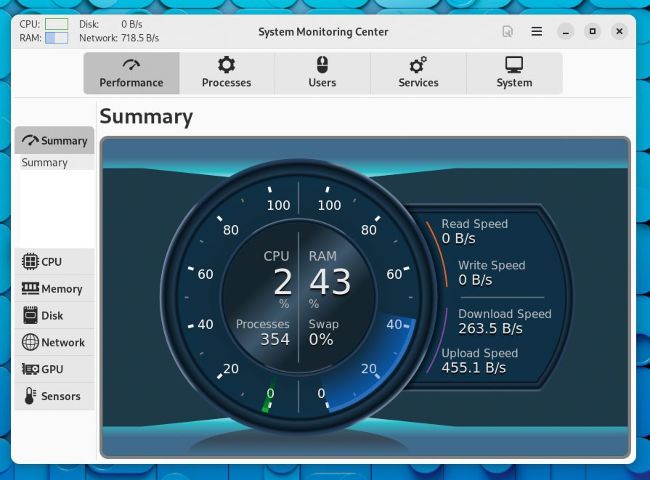650x480 pixels.
Task: Open the Sensors sidebar section
Action: tap(55, 397)
